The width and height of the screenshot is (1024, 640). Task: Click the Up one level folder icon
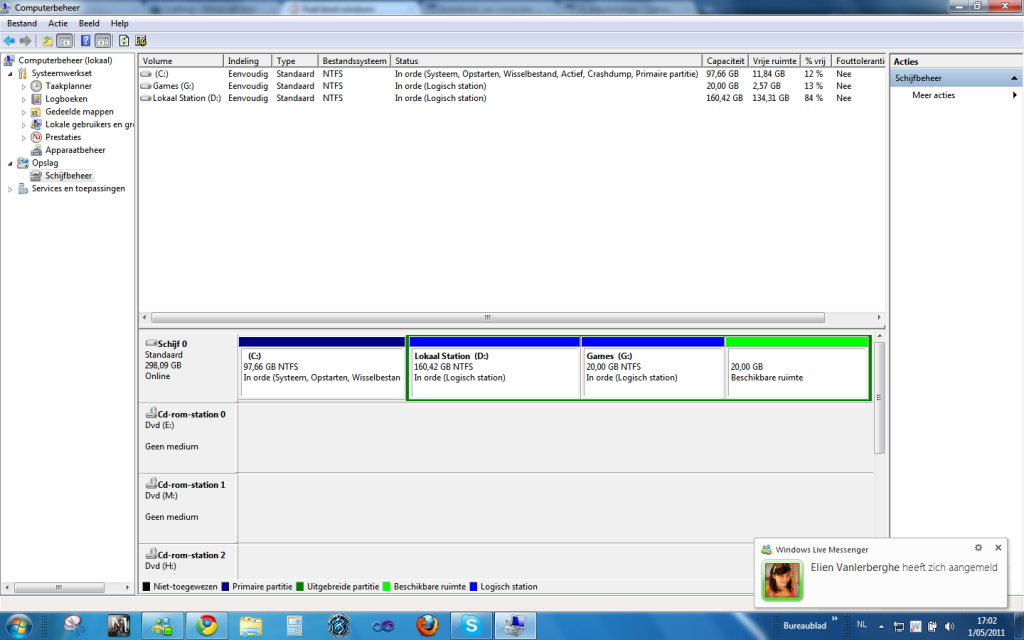coord(47,41)
